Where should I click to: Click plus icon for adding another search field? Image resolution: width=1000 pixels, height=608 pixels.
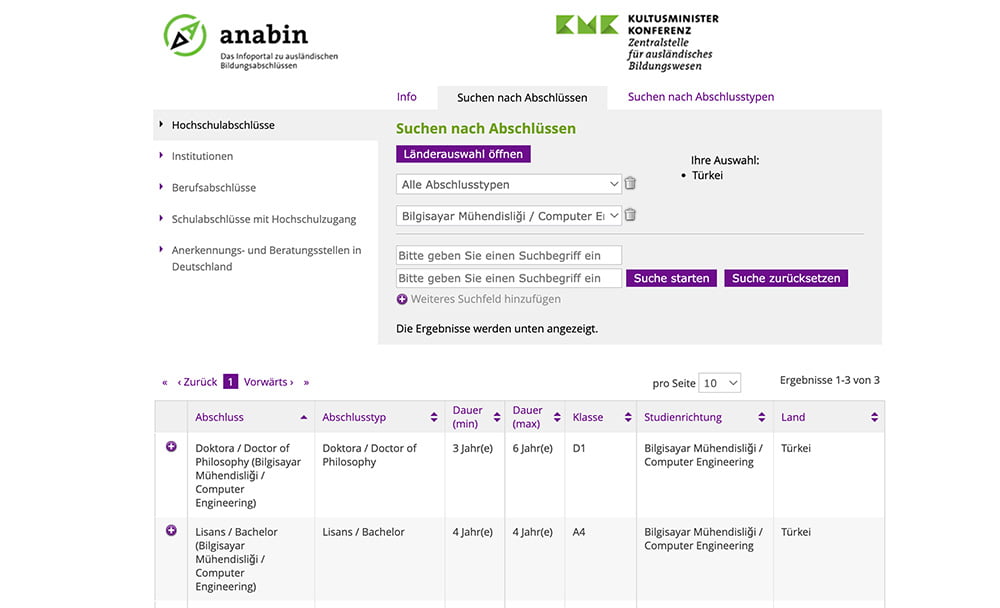402,299
